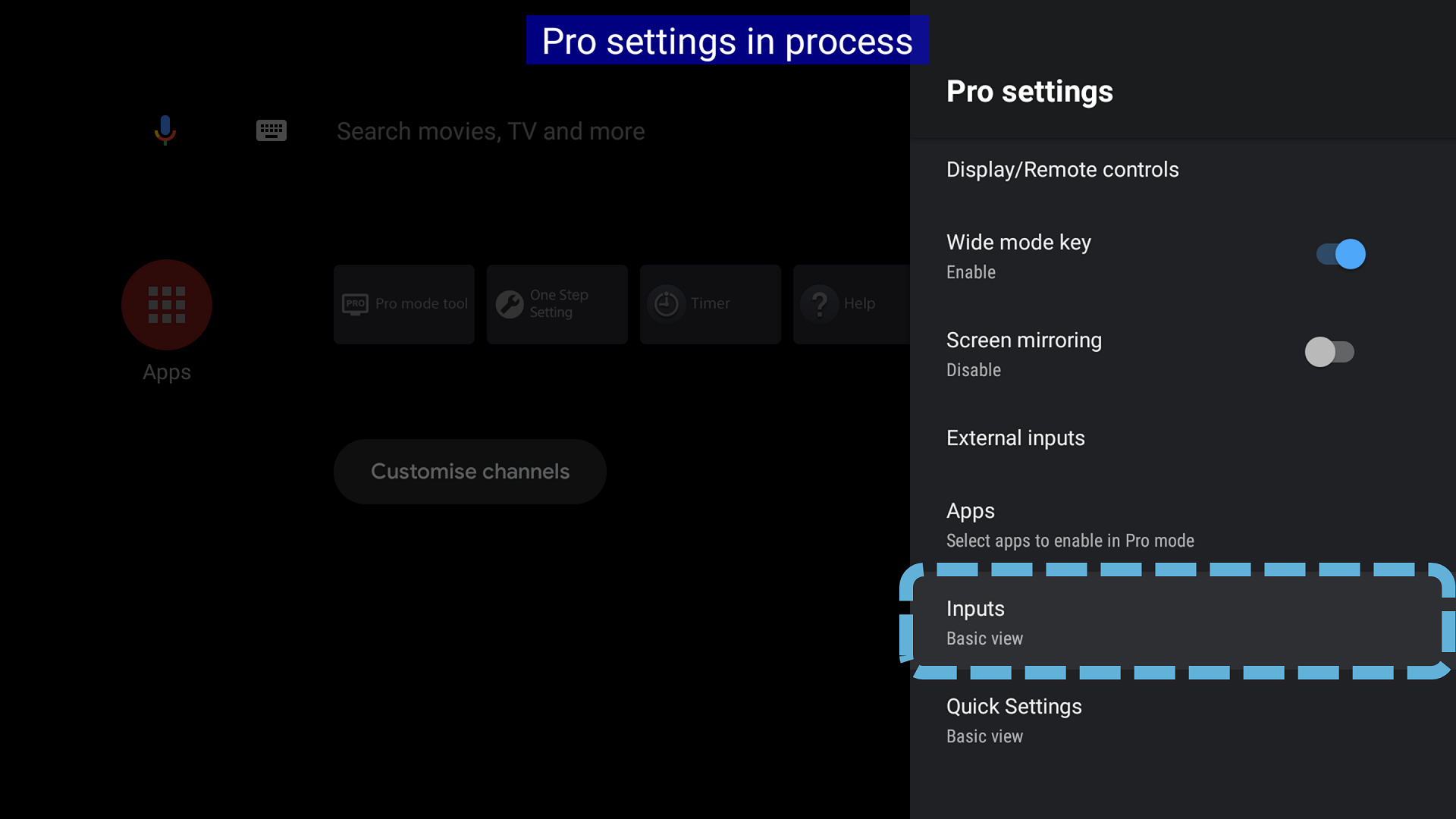
Task: Click the voice search microphone icon
Action: coord(165,130)
